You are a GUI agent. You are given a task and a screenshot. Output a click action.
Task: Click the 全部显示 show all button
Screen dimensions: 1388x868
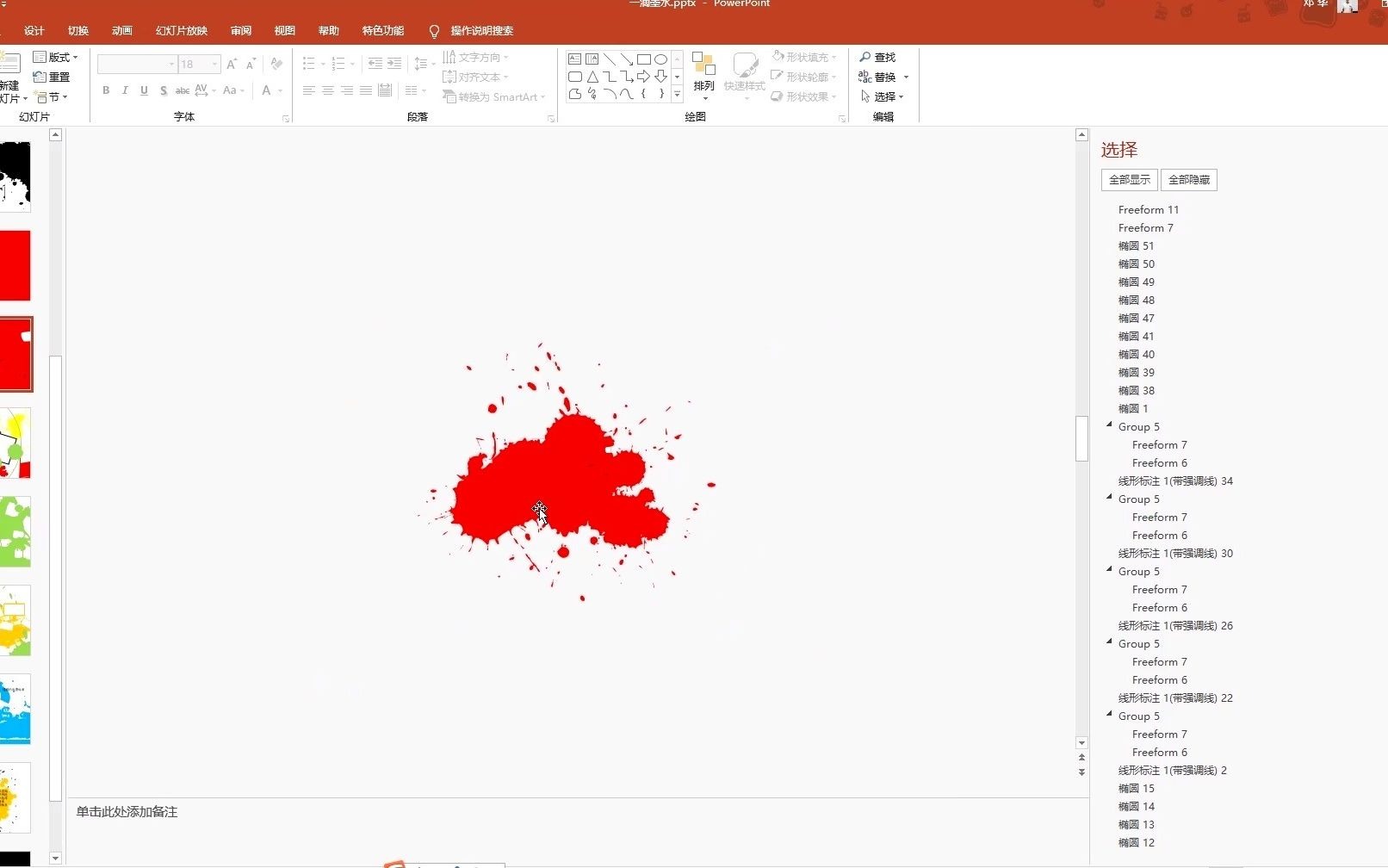(x=1130, y=179)
